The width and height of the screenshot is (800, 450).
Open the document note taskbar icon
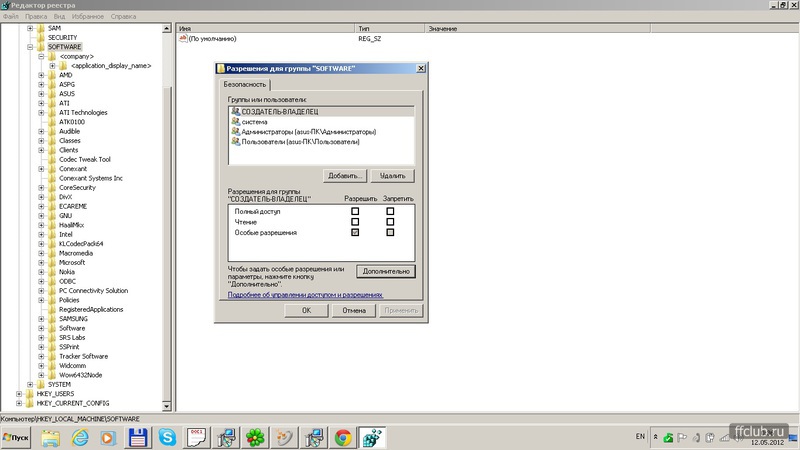click(x=196, y=438)
